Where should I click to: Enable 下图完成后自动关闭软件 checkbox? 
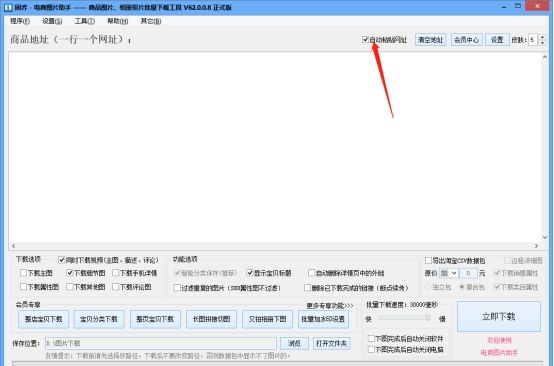[371, 338]
